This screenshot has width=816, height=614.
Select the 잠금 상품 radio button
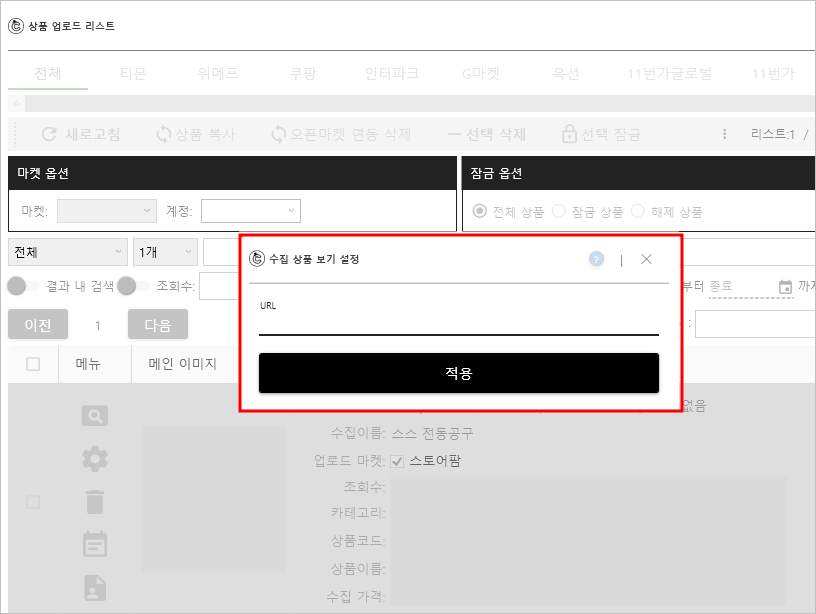pos(558,211)
